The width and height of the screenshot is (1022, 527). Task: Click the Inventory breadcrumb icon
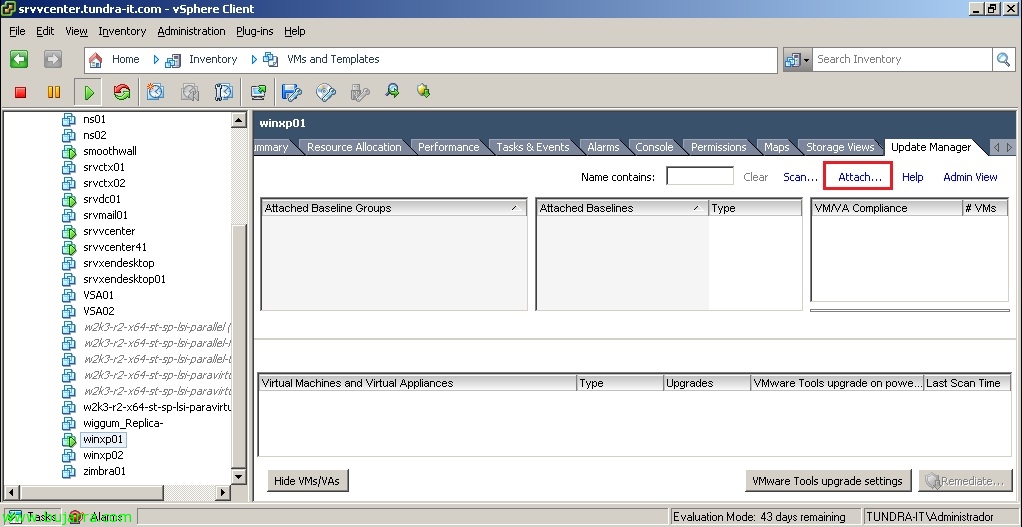pos(173,60)
